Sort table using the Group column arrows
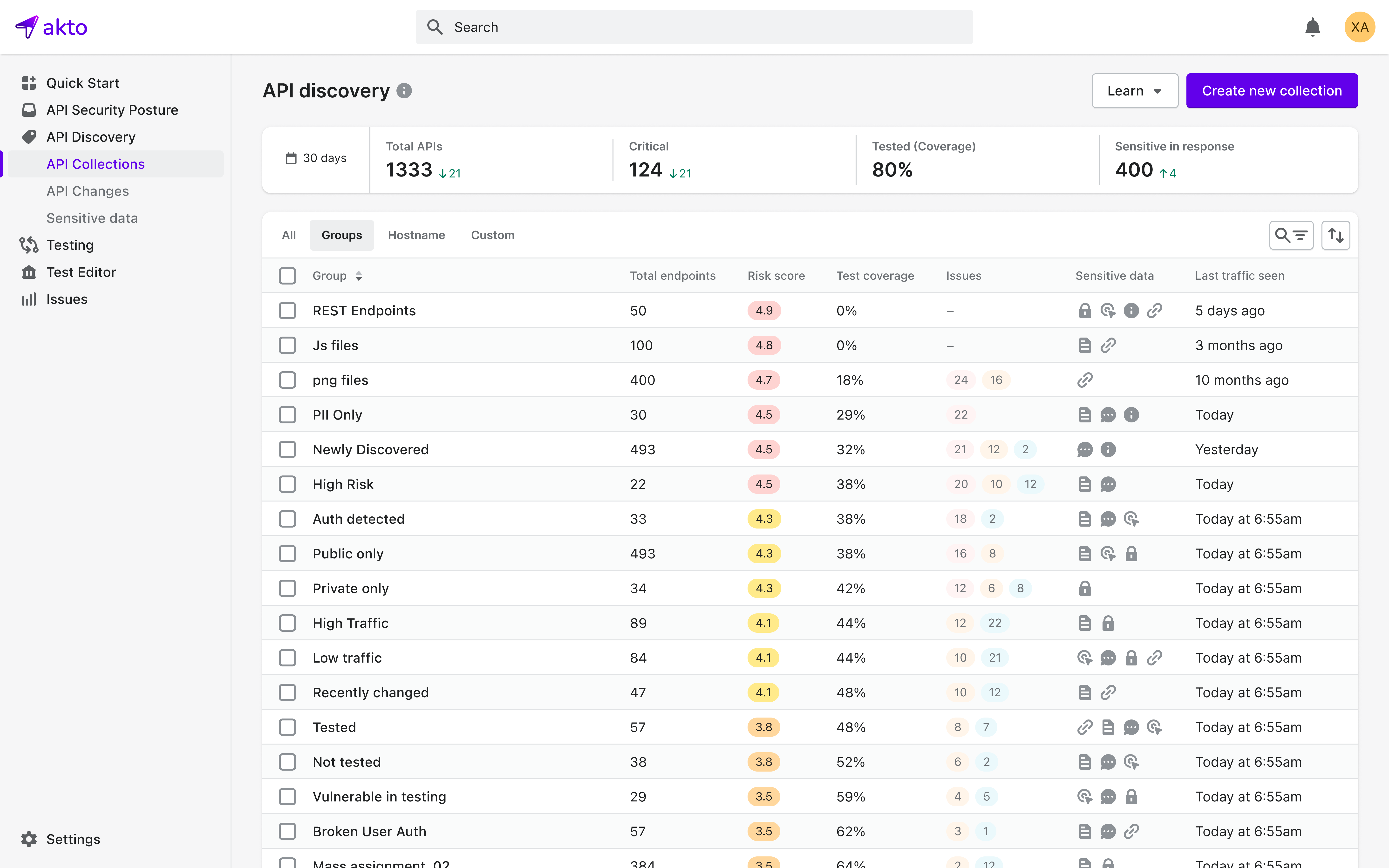 [x=359, y=276]
